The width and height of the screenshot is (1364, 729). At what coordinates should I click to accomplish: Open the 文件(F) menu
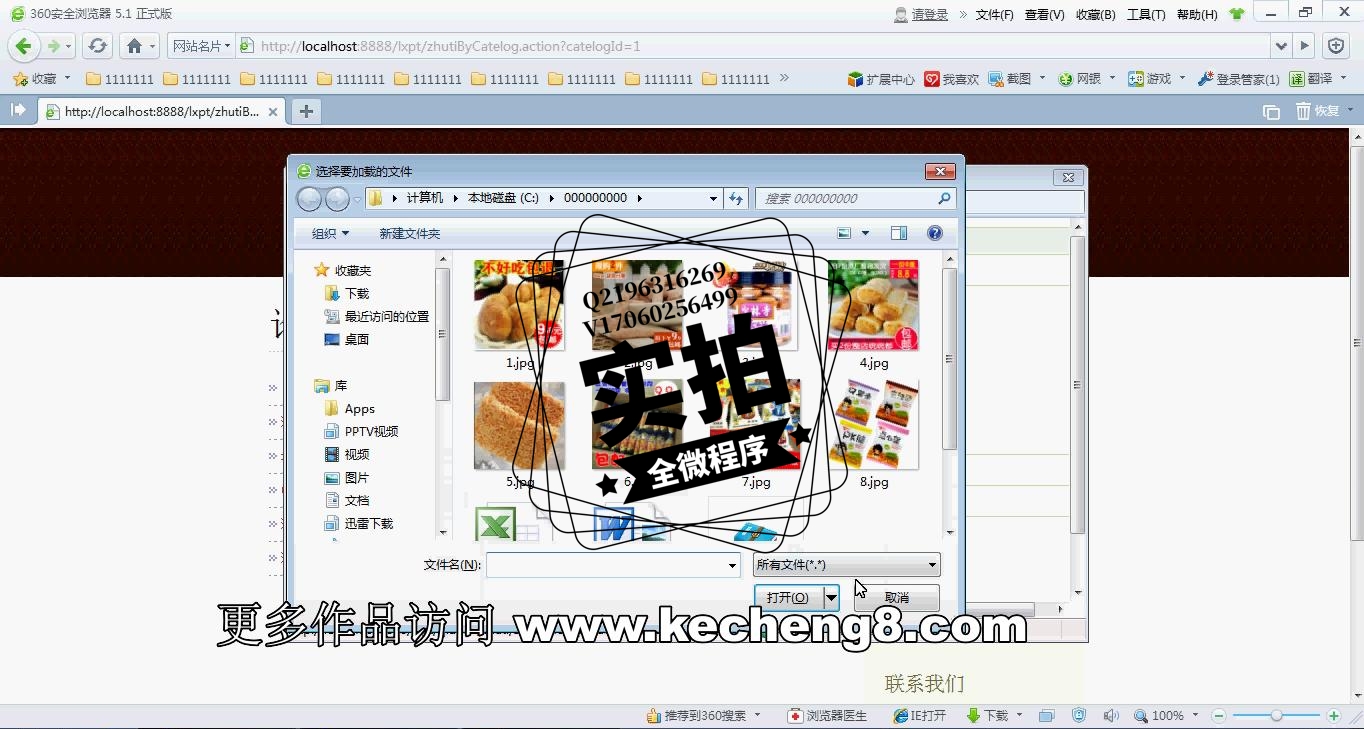tap(994, 15)
